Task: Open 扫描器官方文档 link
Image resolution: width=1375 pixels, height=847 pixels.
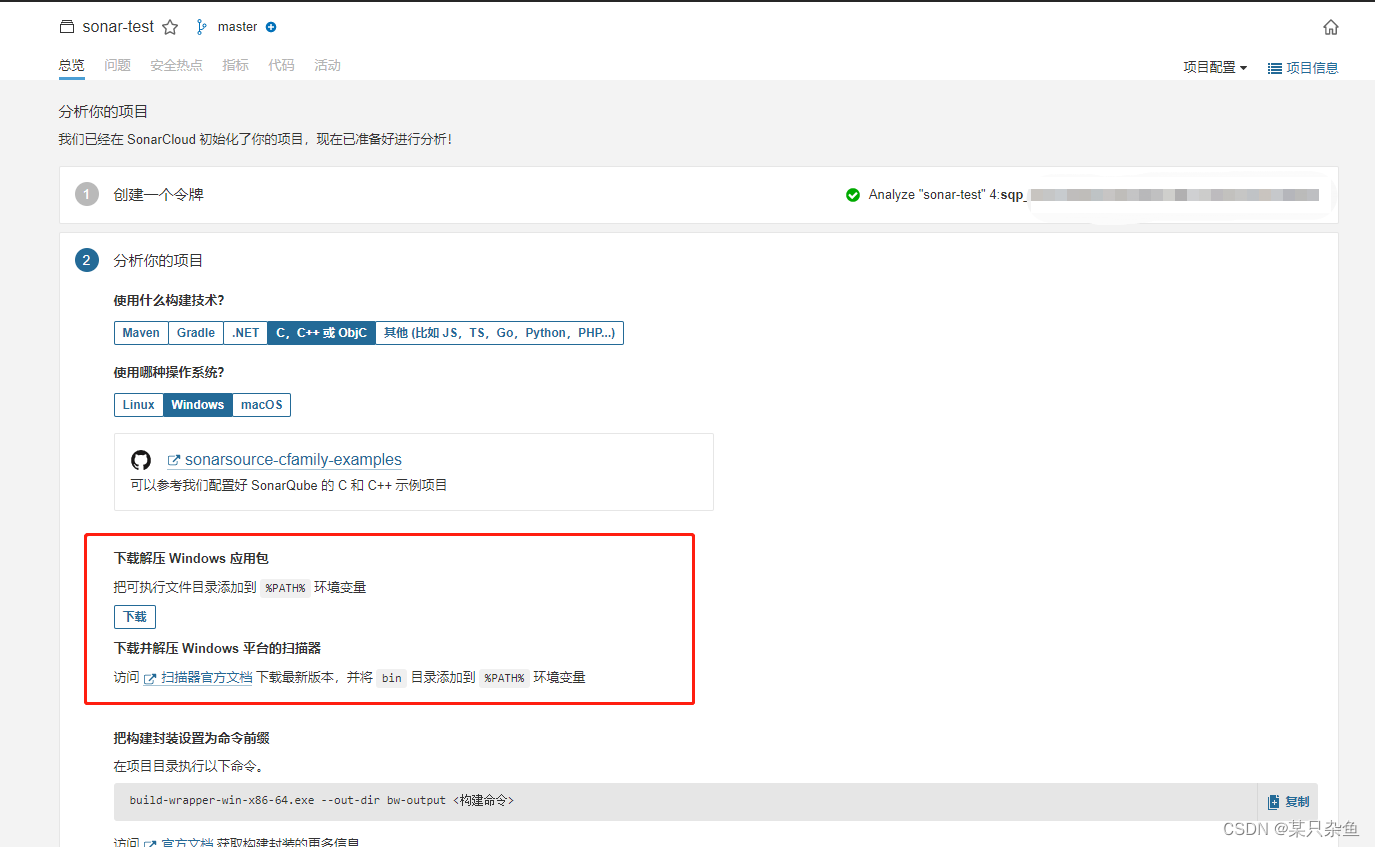Action: pos(206,678)
